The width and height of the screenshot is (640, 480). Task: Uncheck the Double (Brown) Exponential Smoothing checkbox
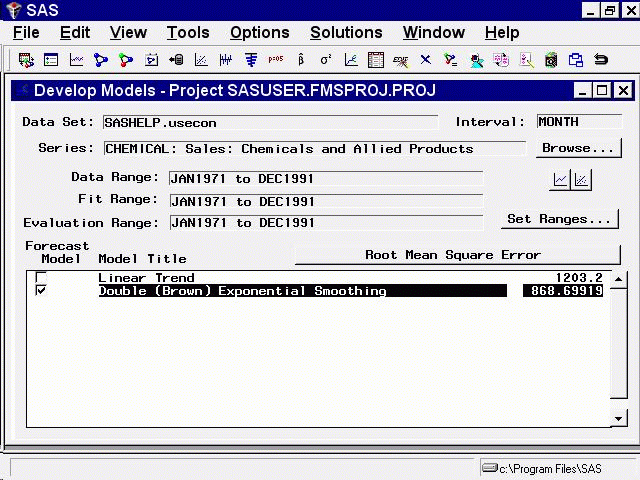tap(41, 291)
